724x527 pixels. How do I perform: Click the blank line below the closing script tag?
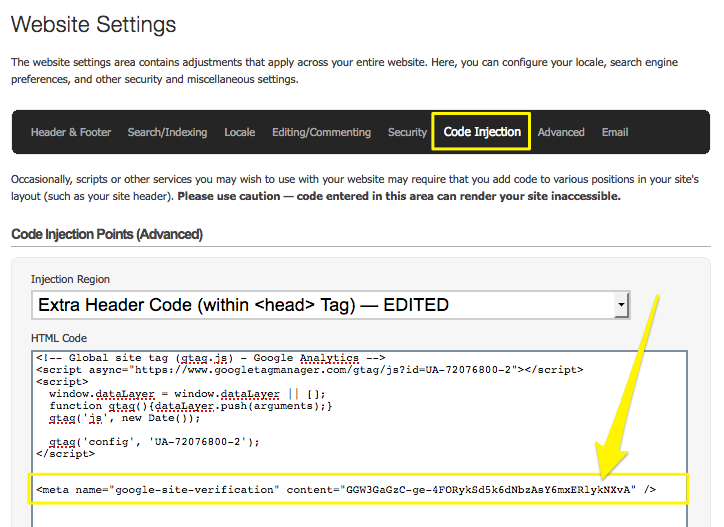300,470
